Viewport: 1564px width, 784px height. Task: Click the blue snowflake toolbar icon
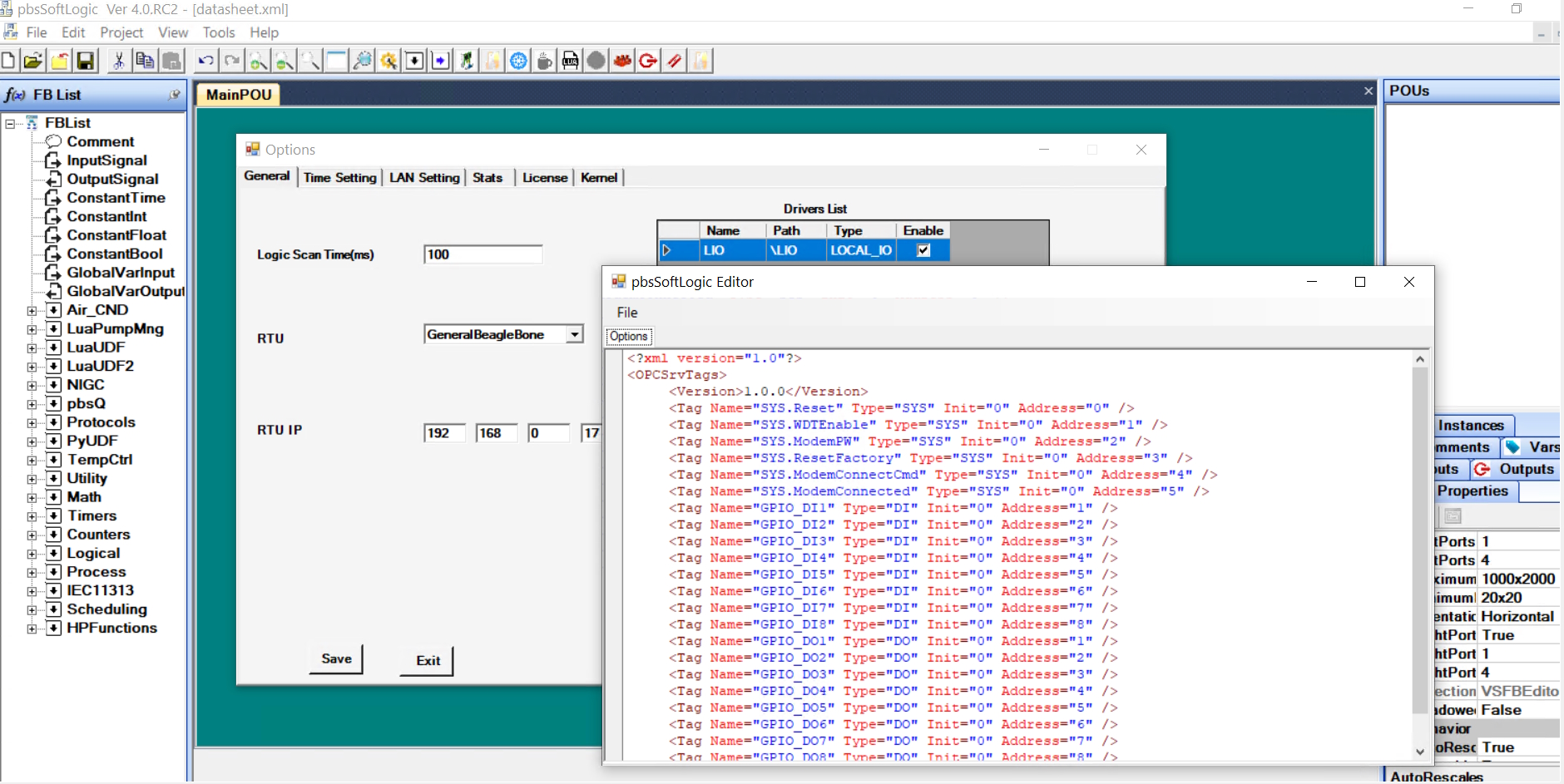[x=519, y=61]
